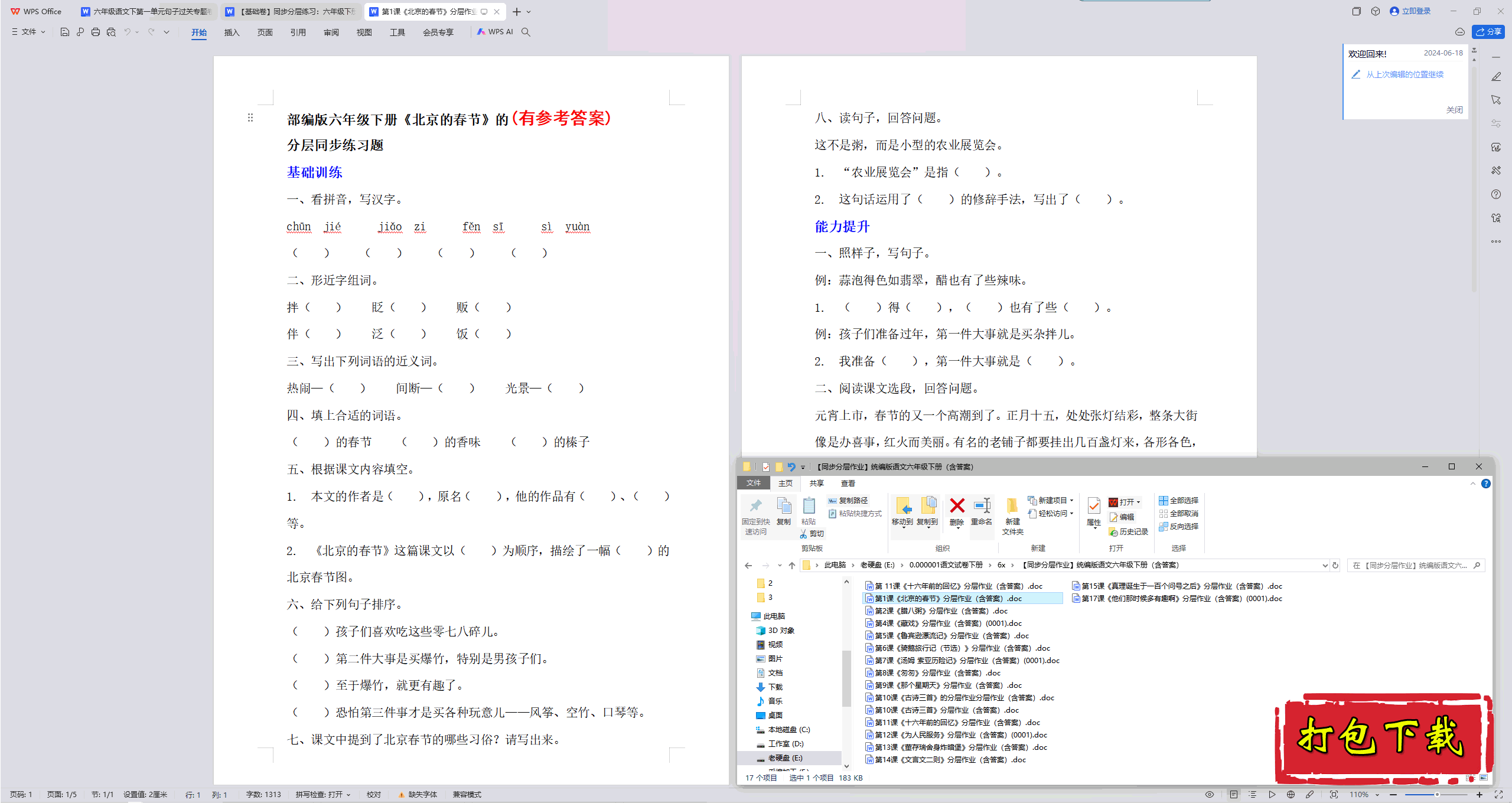Click the selection cursor icon in right sidebar
1512x803 pixels.
tap(1496, 100)
